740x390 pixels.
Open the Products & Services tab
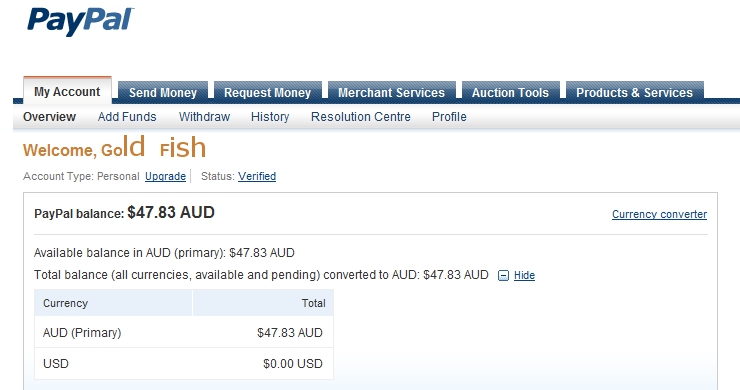click(x=634, y=93)
